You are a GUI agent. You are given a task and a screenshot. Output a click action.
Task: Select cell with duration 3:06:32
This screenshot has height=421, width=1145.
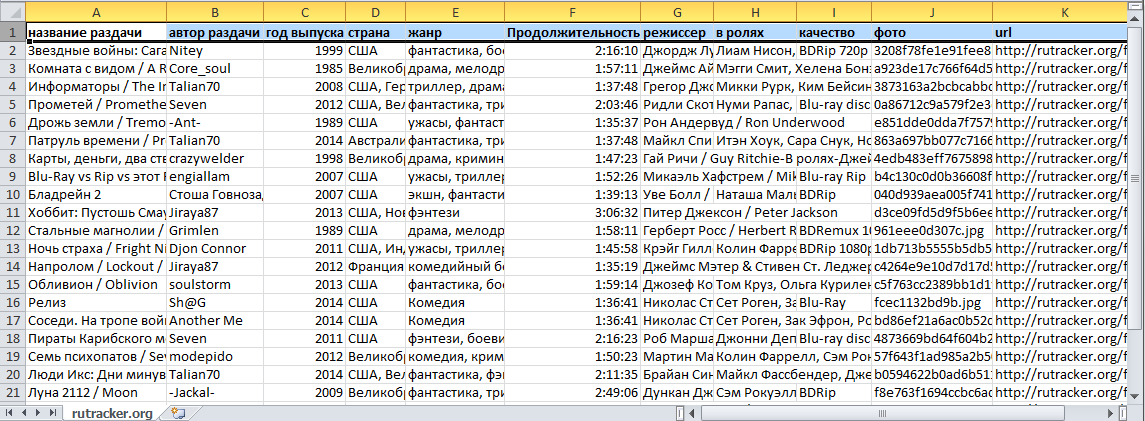click(x=572, y=213)
